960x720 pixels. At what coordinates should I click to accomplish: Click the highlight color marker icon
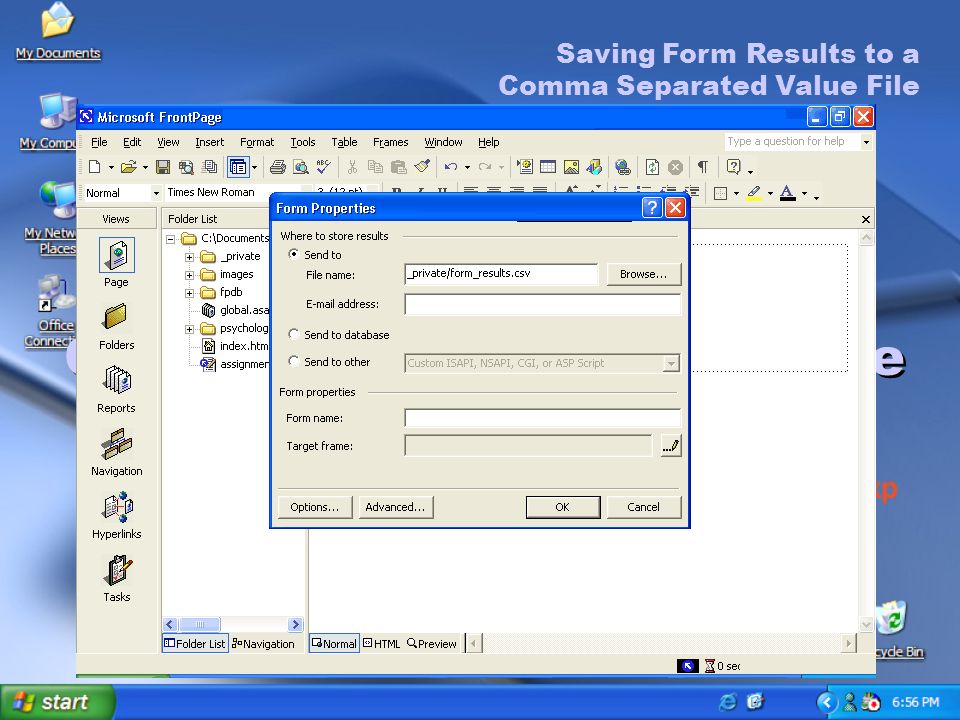click(x=754, y=193)
